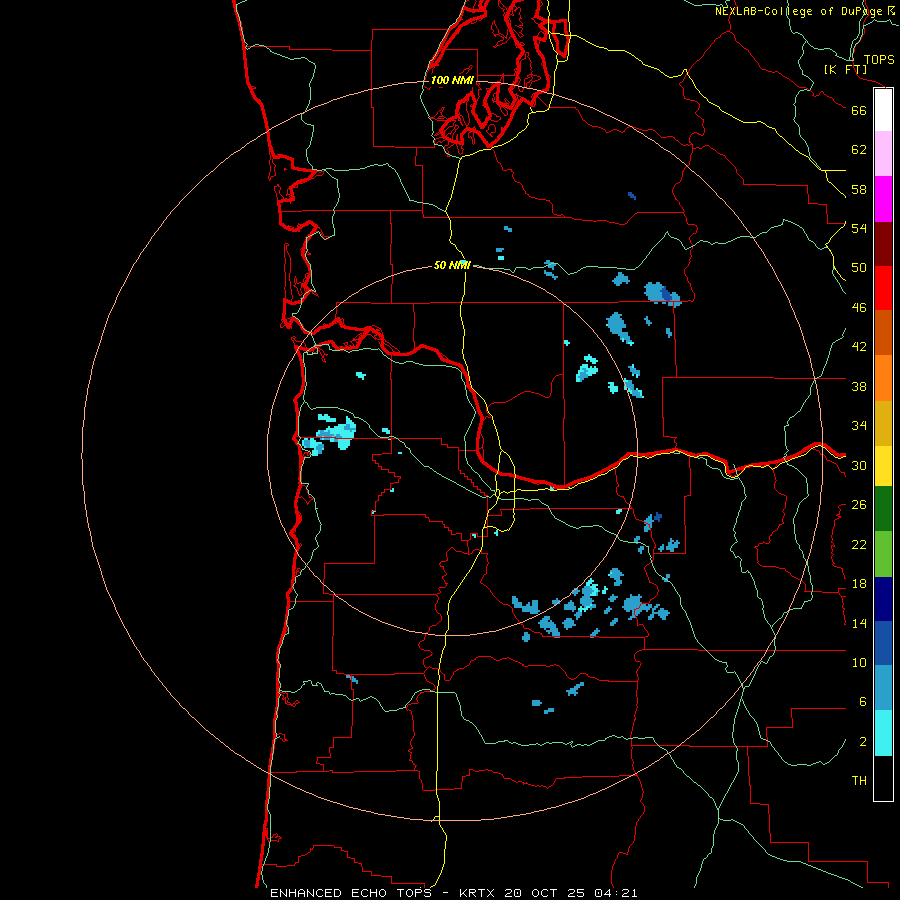The width and height of the screenshot is (900, 900).
Task: Click the 54 legend value
Action: (x=859, y=228)
